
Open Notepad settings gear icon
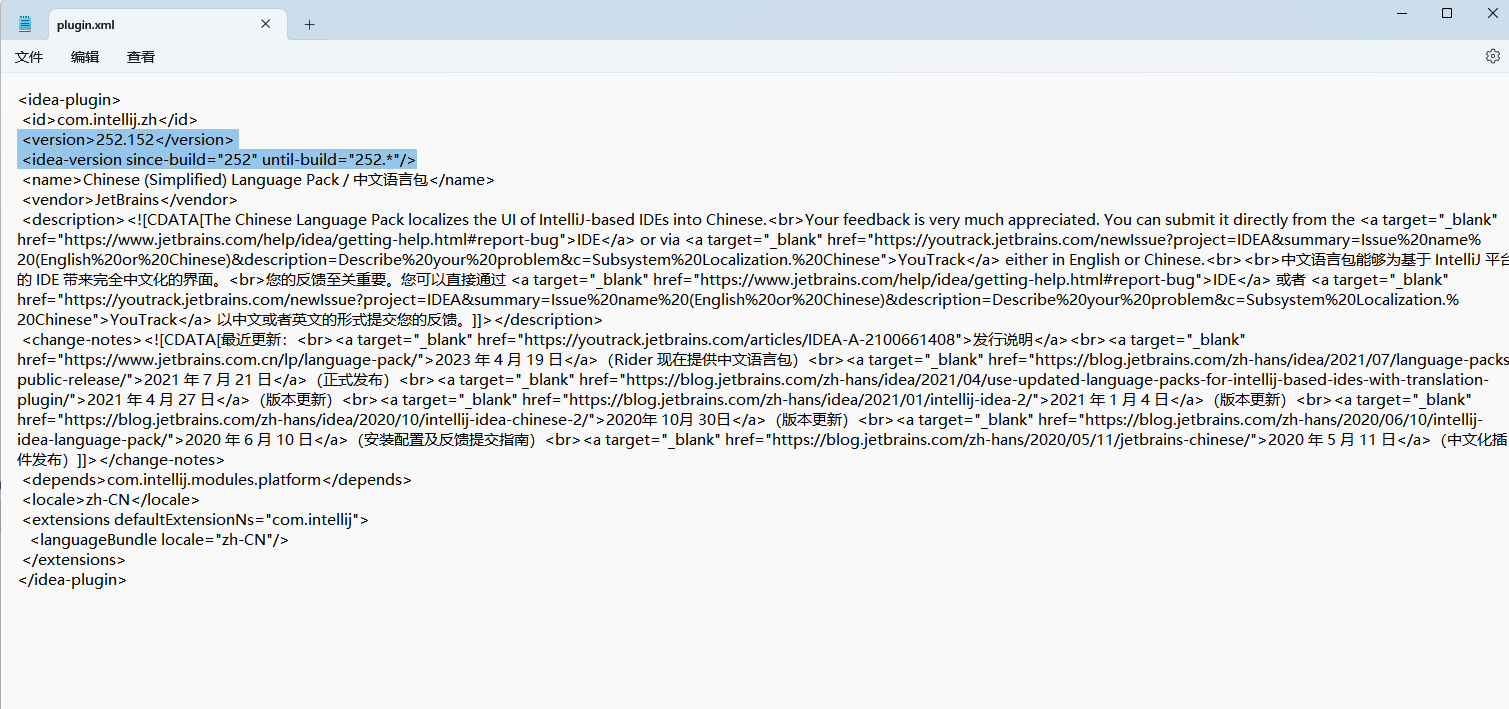pyautogui.click(x=1492, y=57)
